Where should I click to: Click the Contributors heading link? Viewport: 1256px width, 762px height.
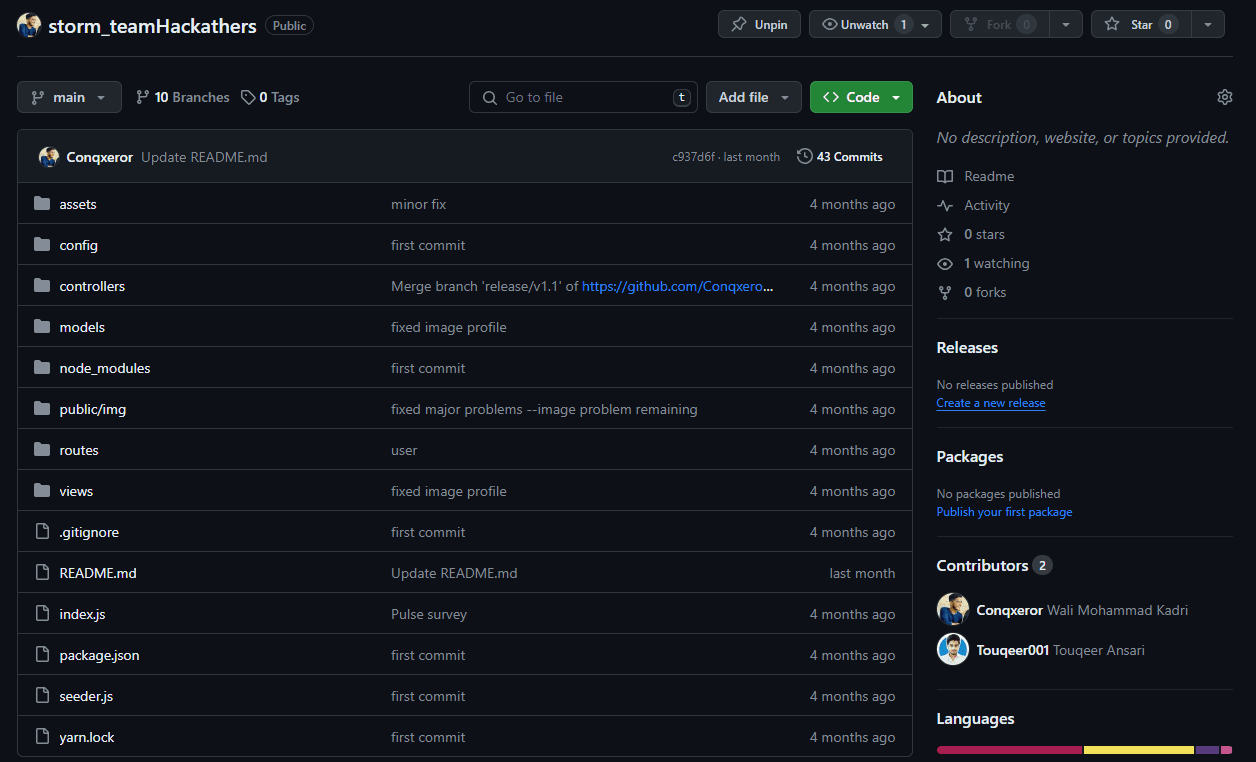pyautogui.click(x=994, y=565)
